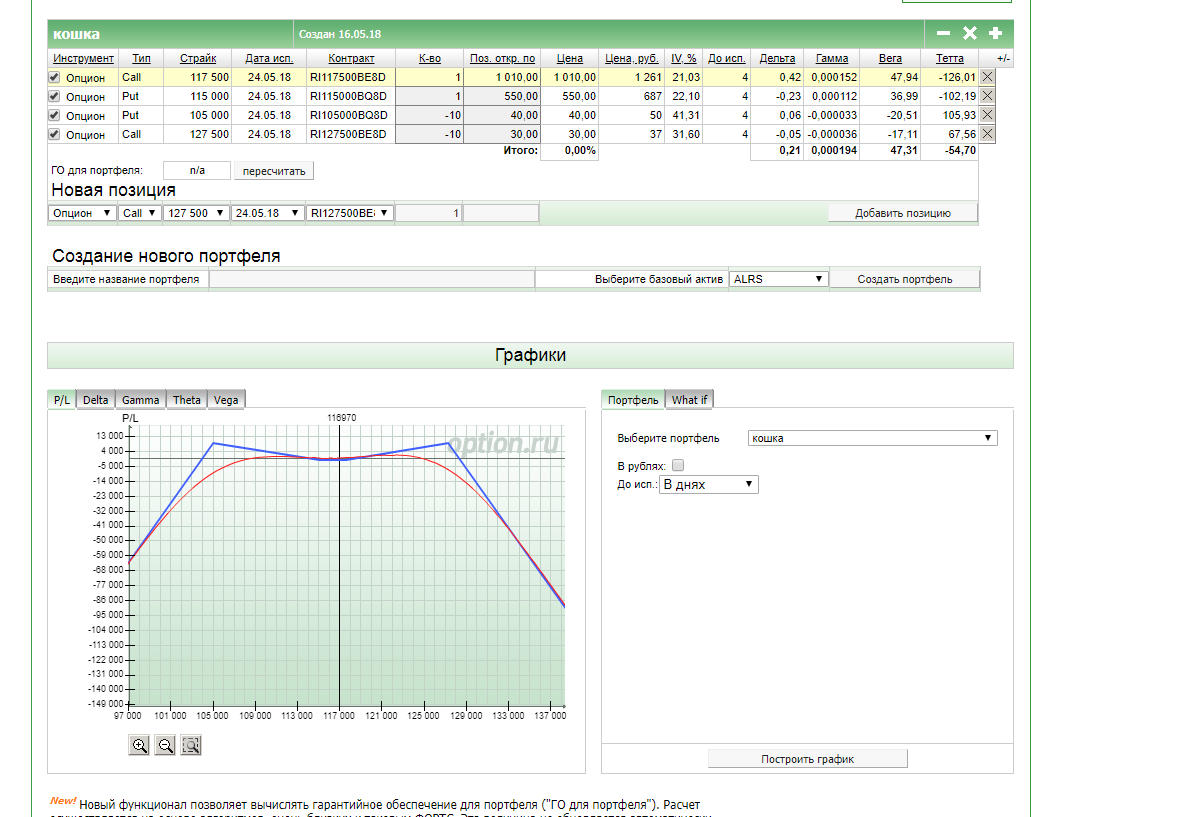Open the 24.05.18 expiry date dropdown
This screenshot has width=1180, height=817.
(x=267, y=213)
